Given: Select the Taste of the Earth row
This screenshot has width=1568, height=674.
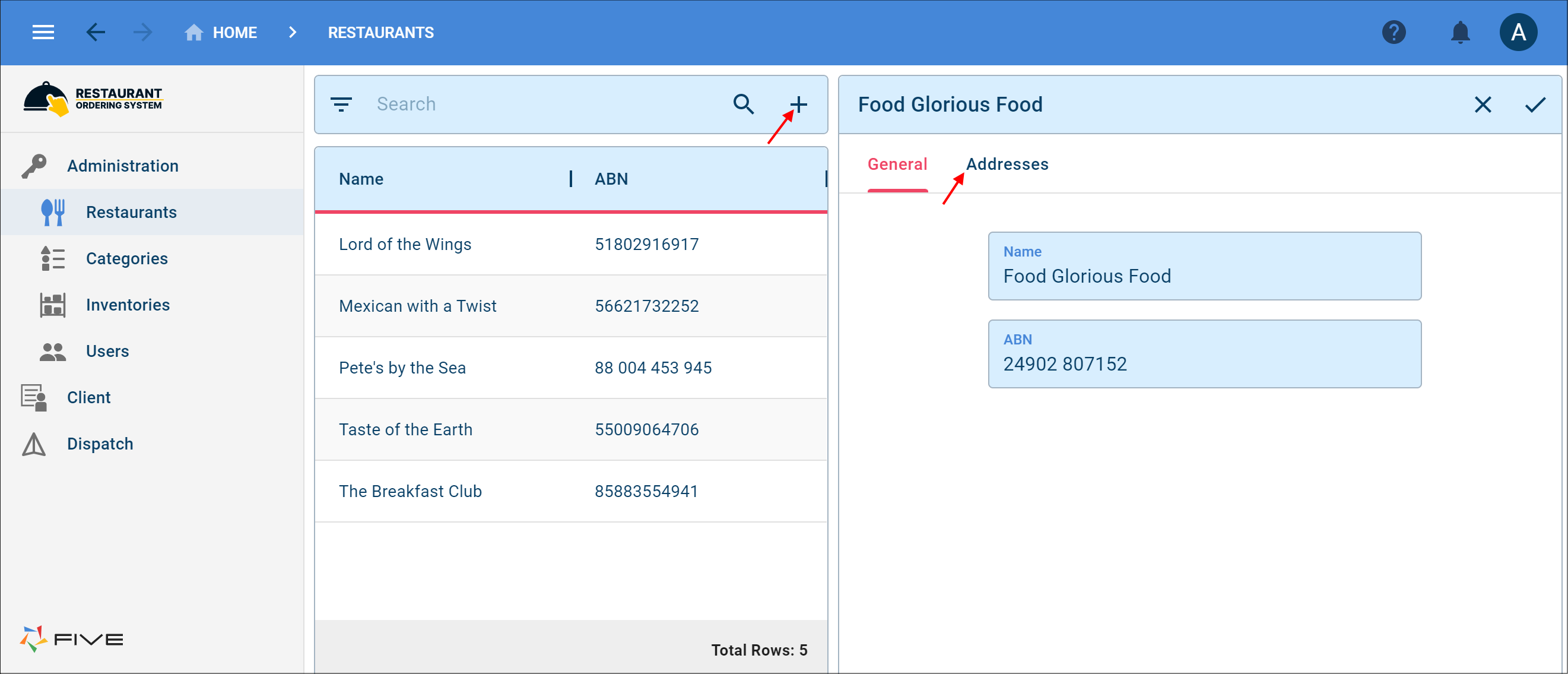Looking at the screenshot, I should (x=570, y=429).
